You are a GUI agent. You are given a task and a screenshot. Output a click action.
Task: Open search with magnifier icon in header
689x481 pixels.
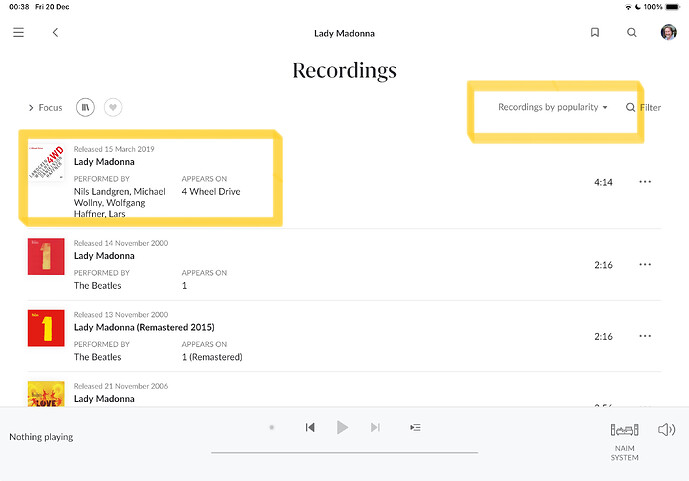[631, 33]
